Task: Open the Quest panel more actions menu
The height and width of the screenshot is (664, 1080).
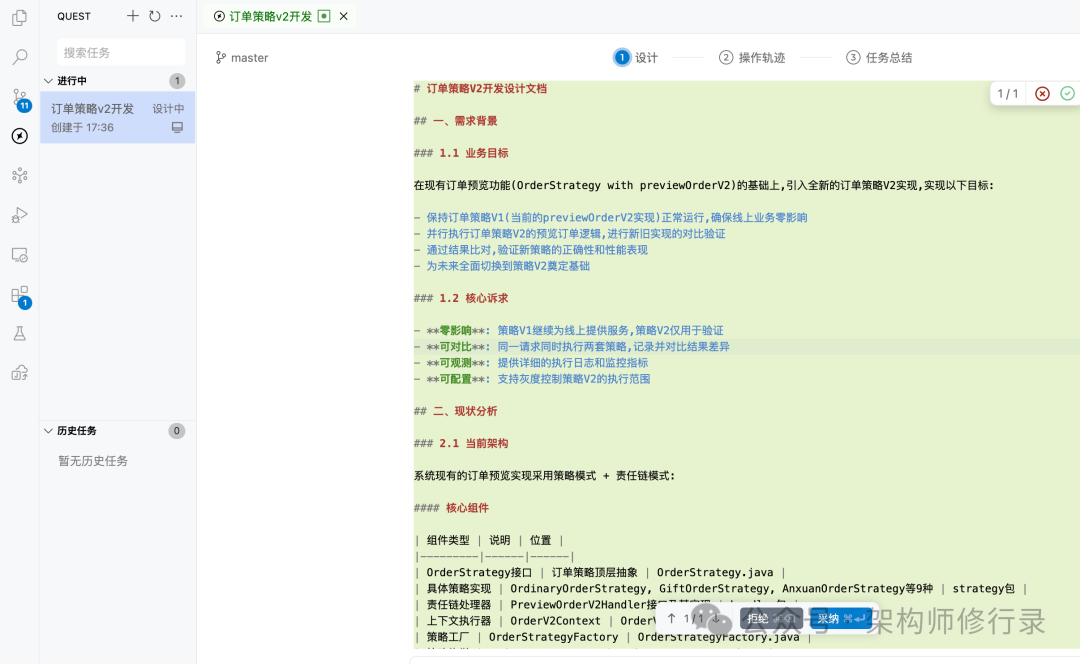Action: (x=176, y=16)
